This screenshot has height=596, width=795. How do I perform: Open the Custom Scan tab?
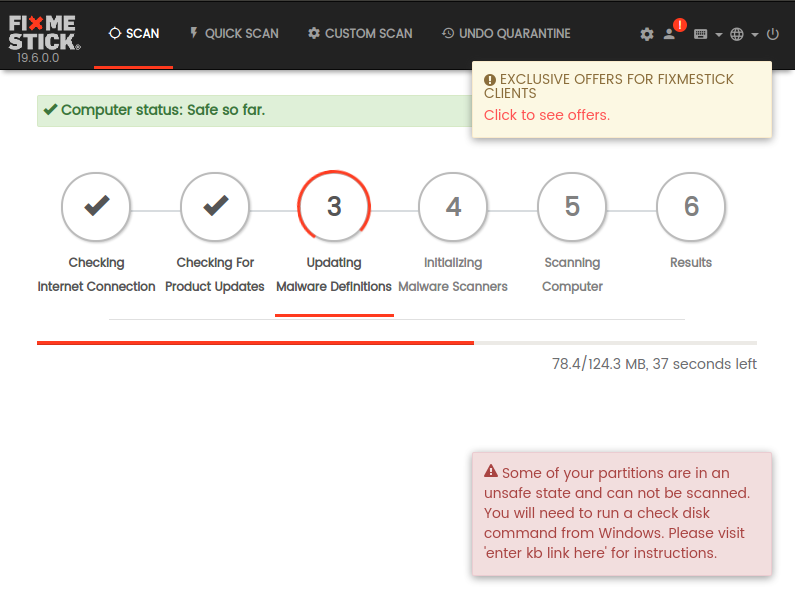pos(360,33)
